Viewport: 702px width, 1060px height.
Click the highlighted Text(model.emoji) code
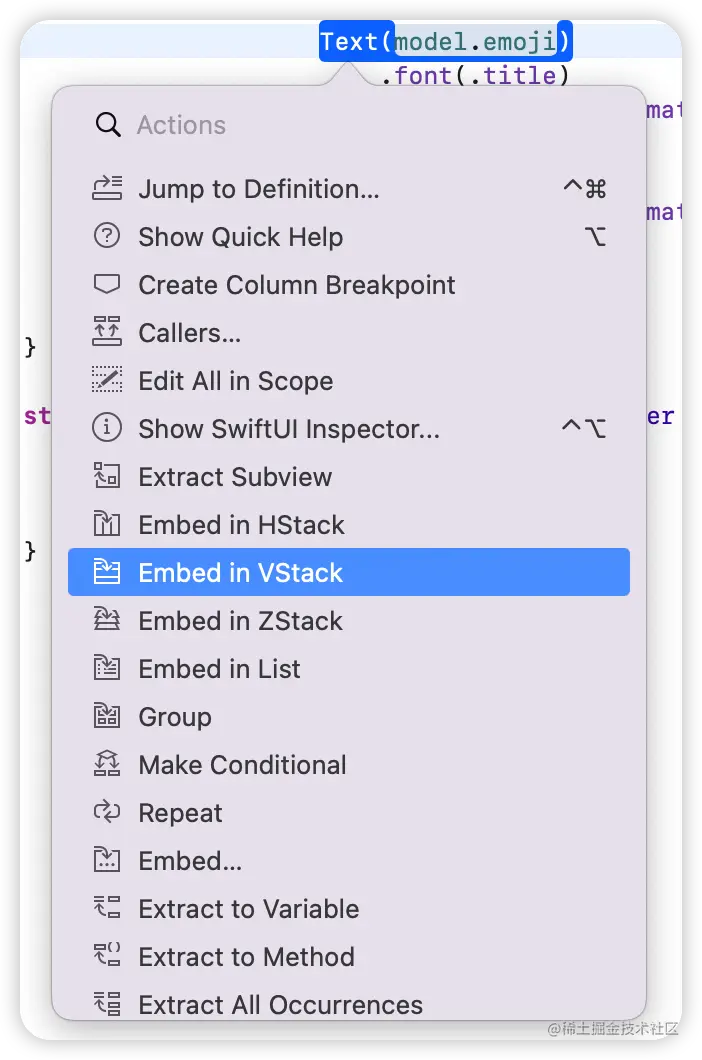point(446,42)
